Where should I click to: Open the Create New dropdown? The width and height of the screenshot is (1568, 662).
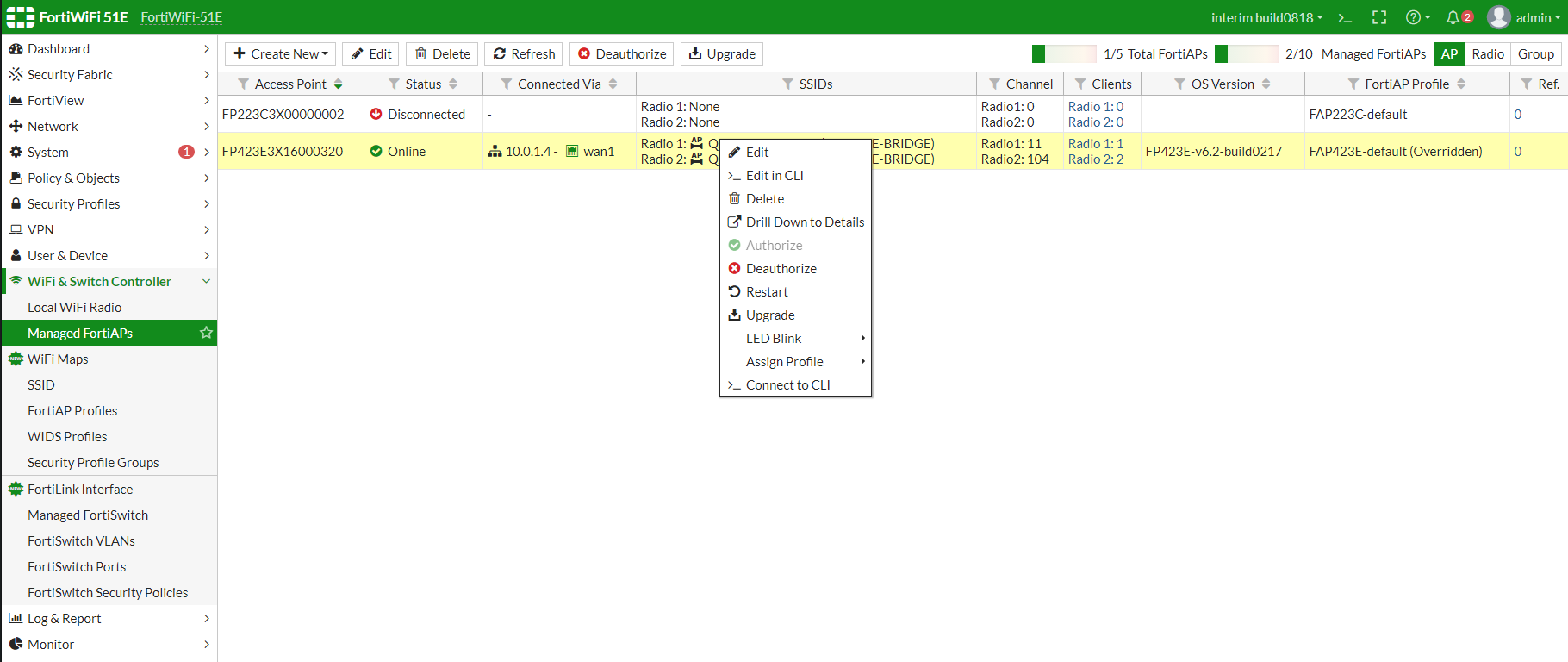click(281, 53)
